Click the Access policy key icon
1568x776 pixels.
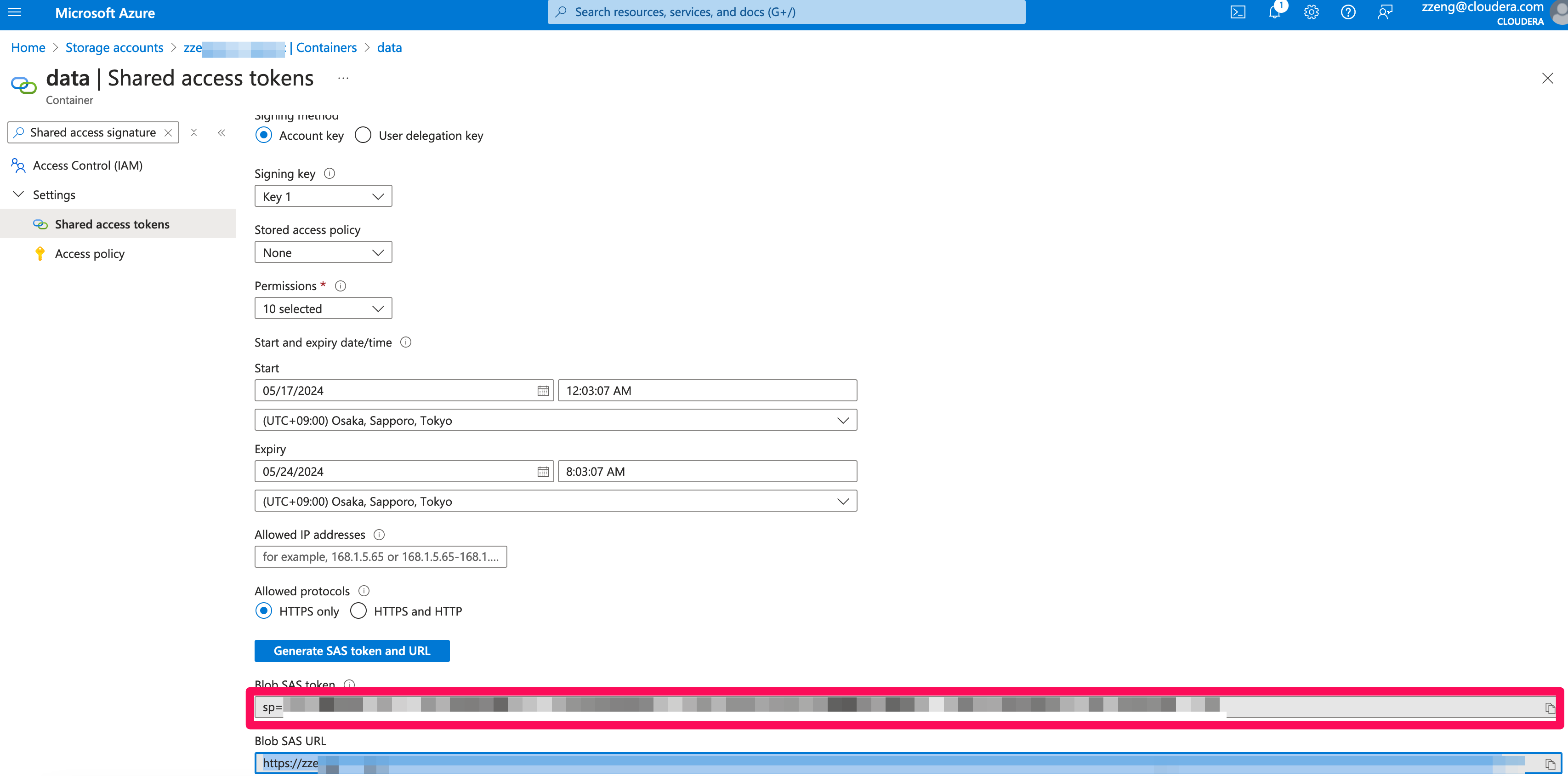pyautogui.click(x=40, y=253)
